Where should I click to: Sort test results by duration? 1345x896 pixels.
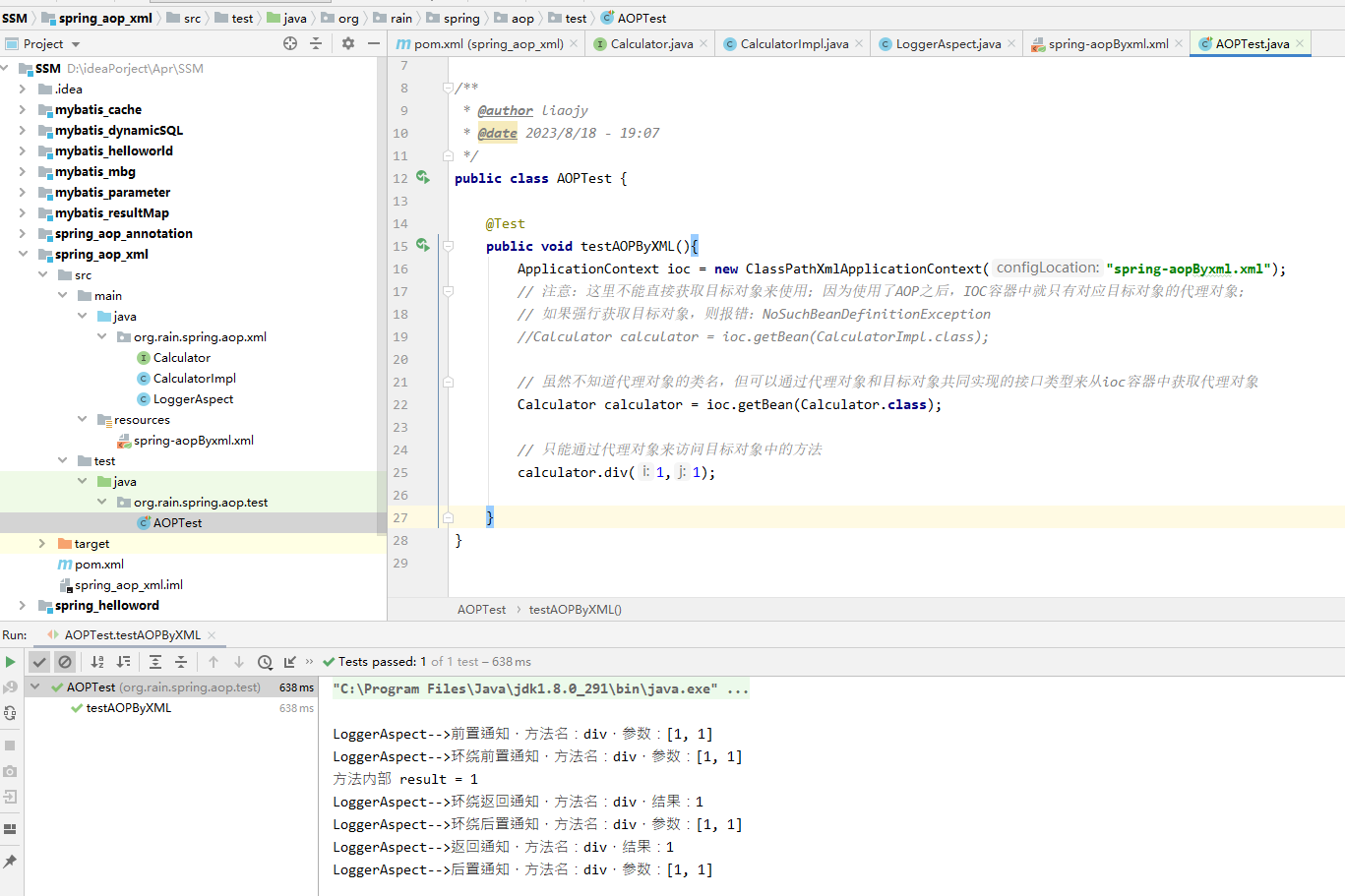(123, 662)
